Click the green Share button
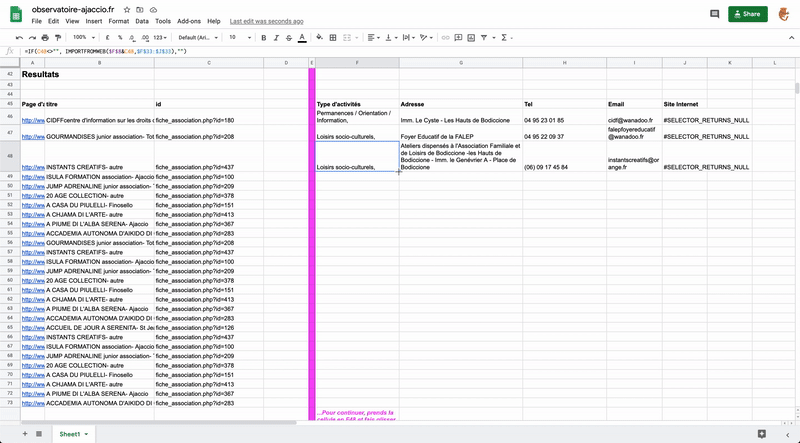800x443 pixels. (x=747, y=14)
